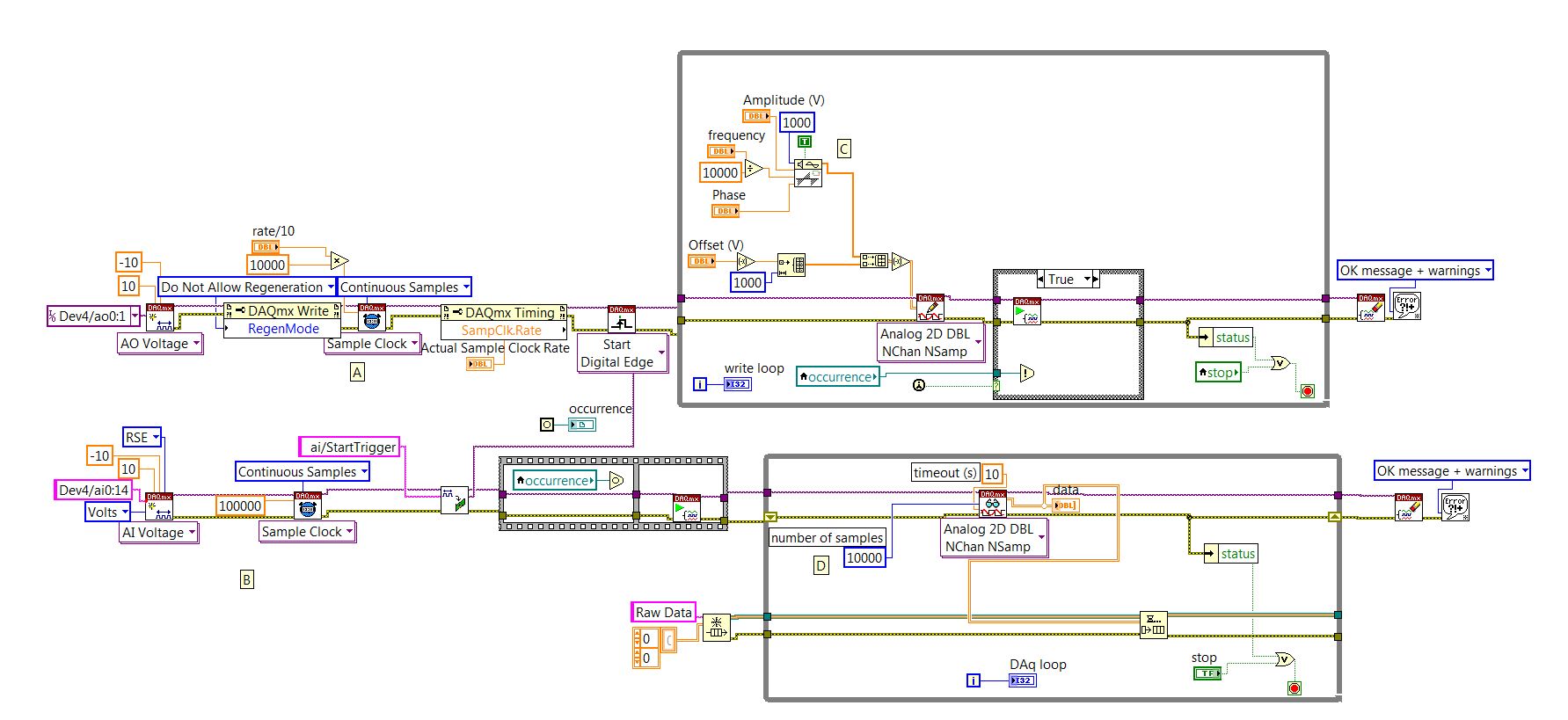Select the lower Simple Error Handler icon
This screenshot has width=1568, height=720.
[1454, 506]
